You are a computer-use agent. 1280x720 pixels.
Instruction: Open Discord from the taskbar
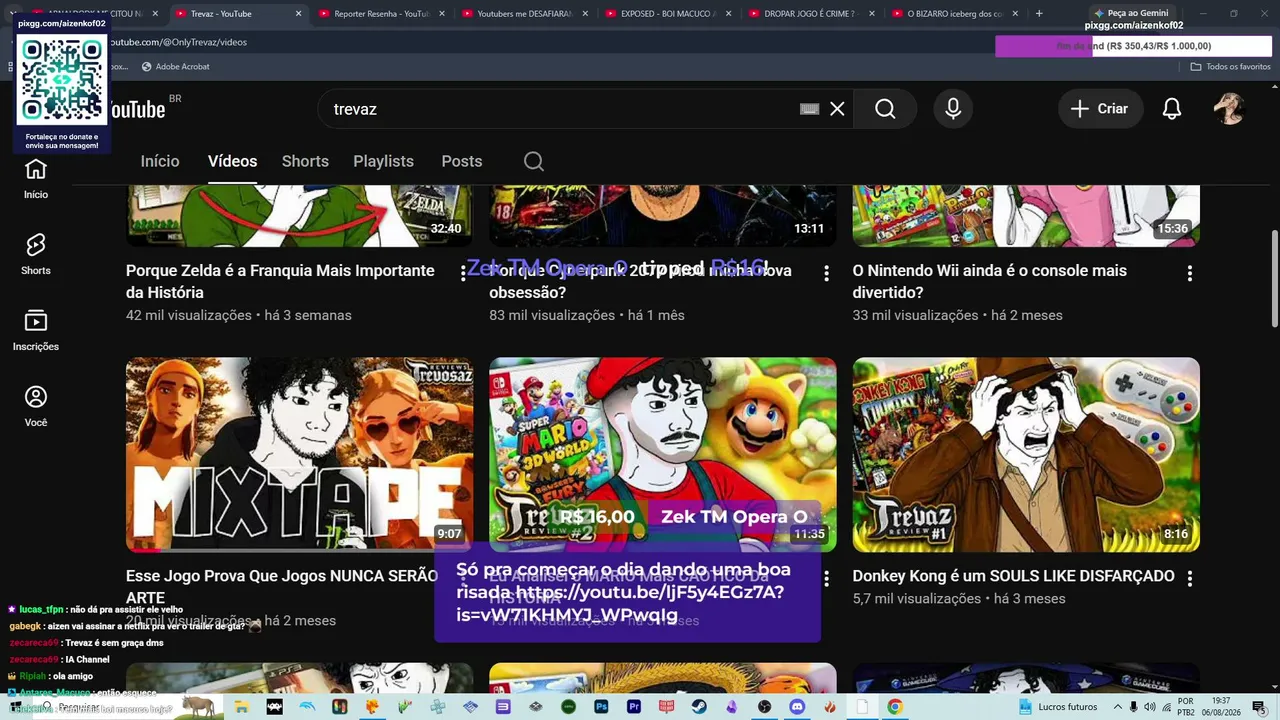click(797, 707)
